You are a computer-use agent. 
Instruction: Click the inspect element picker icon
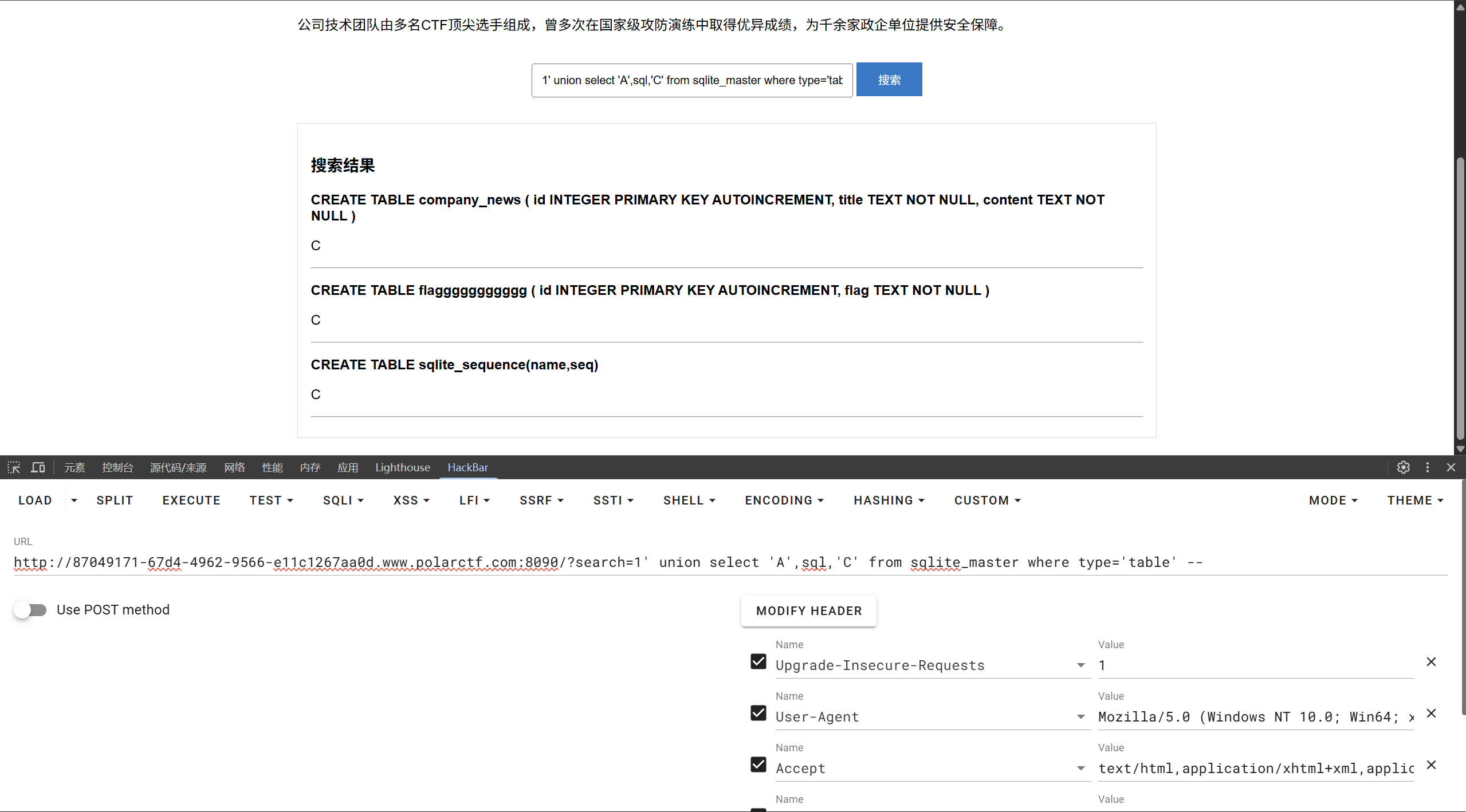[x=14, y=467]
